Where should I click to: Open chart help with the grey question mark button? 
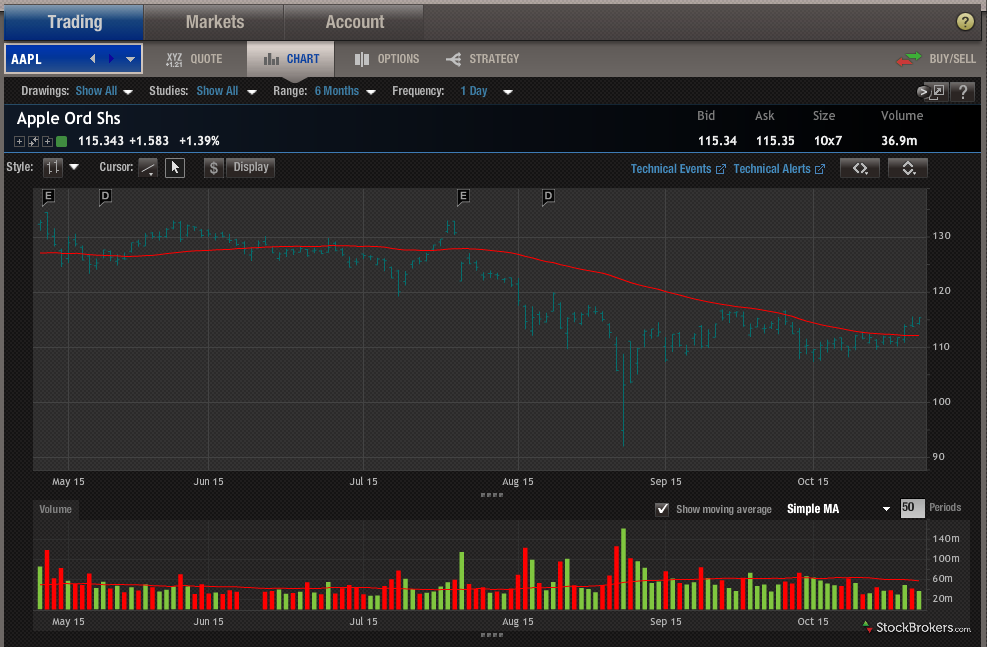coord(962,92)
